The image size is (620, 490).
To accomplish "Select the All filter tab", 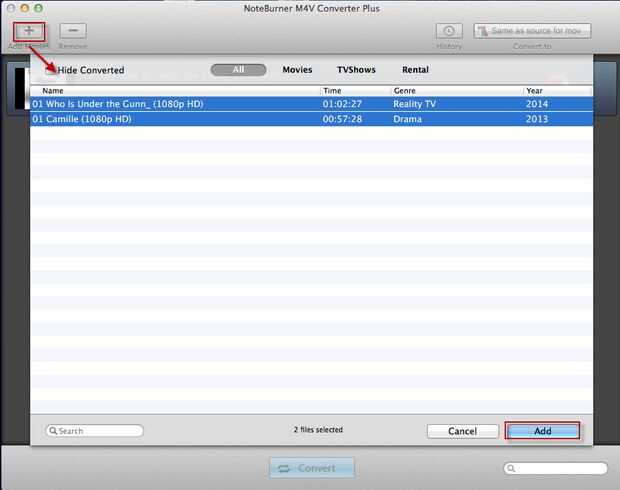I will click(x=238, y=70).
